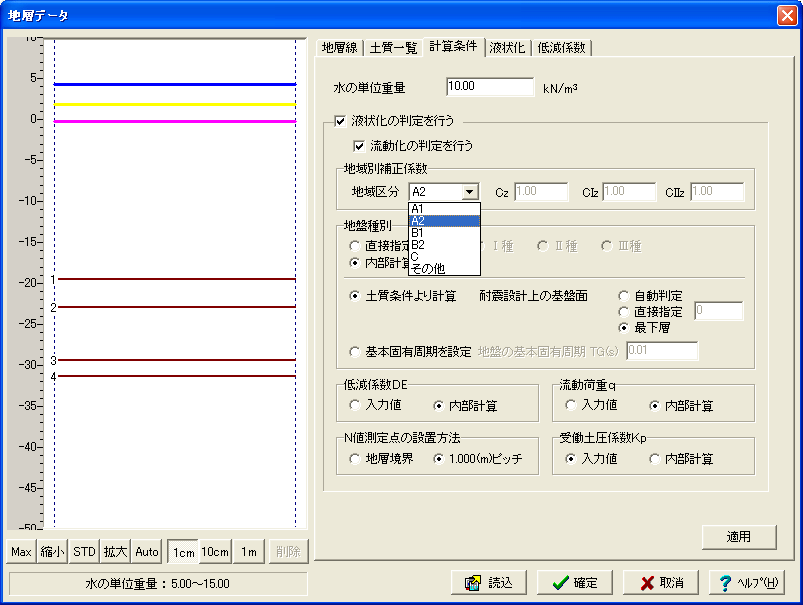
Task: Choose B2 from the region list
Action: tap(444, 244)
